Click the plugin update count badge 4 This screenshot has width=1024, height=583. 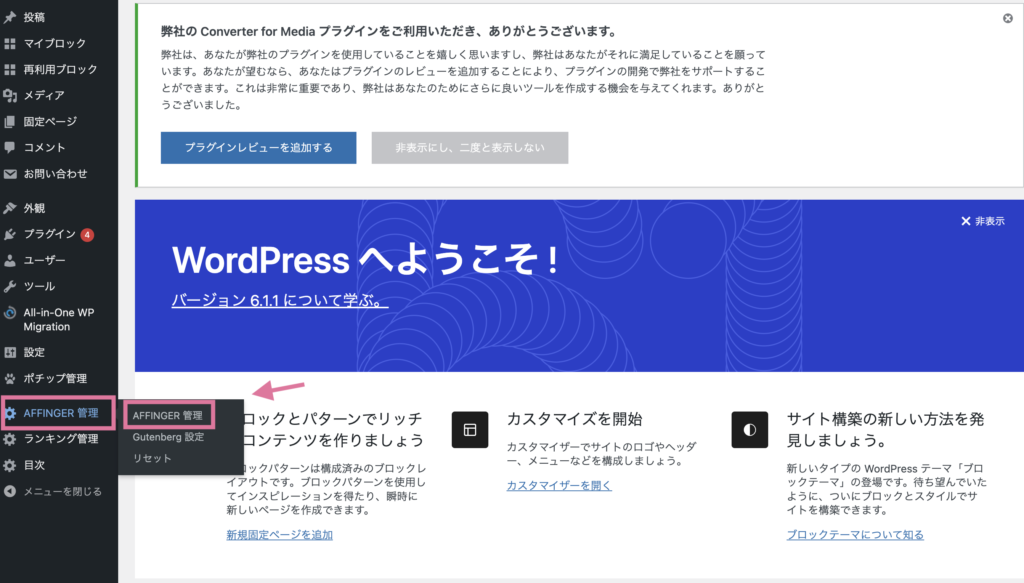[x=87, y=234]
